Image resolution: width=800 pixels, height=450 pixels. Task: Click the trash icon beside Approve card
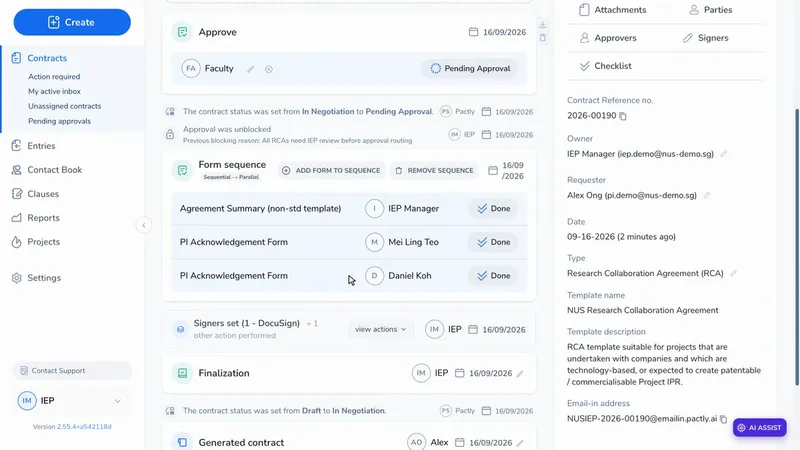pyautogui.click(x=543, y=38)
